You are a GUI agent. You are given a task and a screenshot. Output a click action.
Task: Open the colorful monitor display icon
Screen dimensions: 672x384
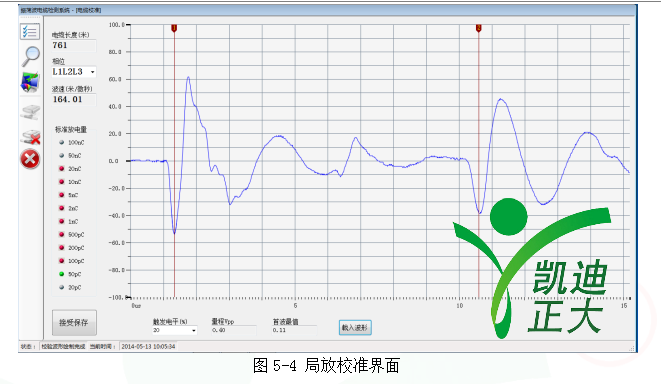click(30, 82)
